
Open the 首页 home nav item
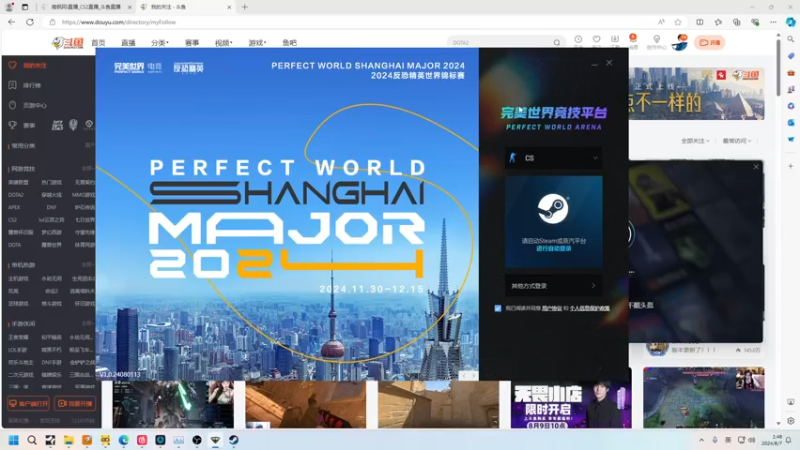98,43
